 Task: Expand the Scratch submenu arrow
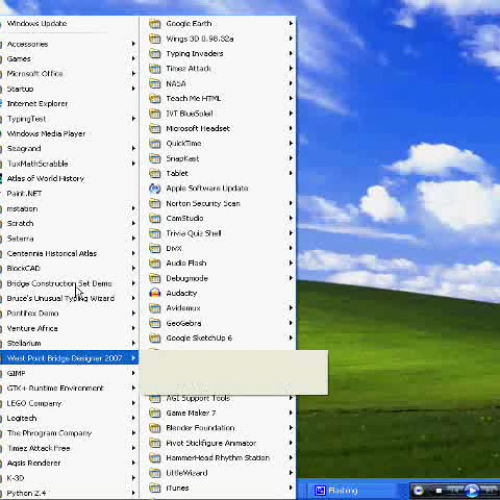pyautogui.click(x=133, y=223)
